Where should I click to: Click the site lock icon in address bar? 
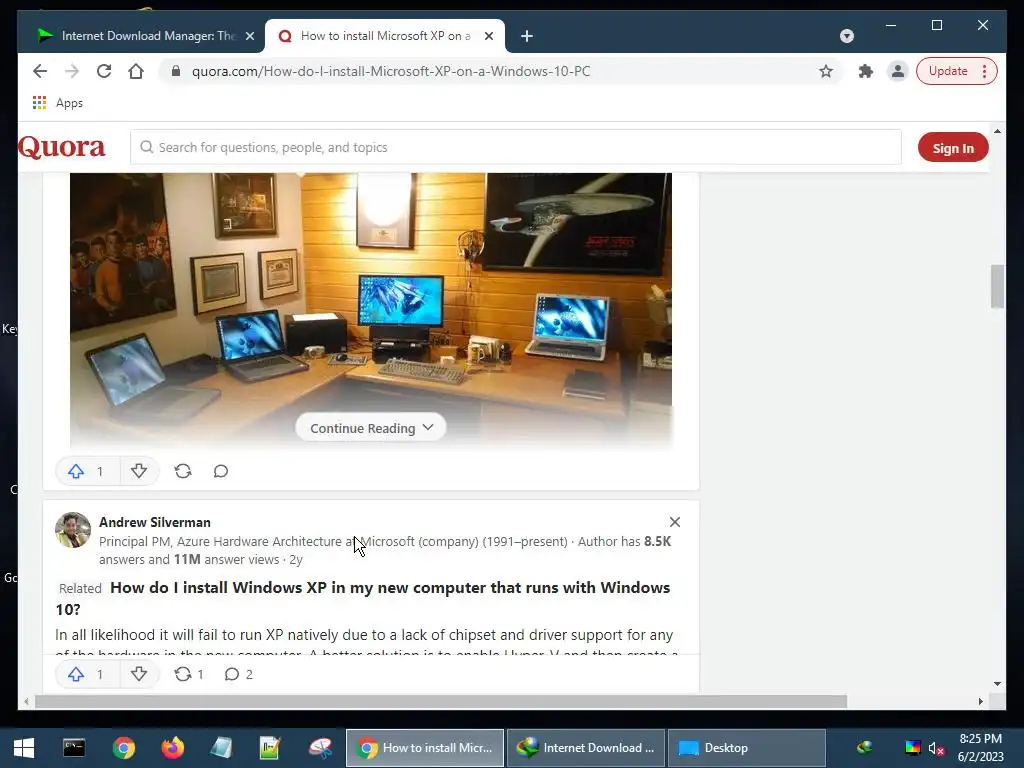click(x=176, y=71)
